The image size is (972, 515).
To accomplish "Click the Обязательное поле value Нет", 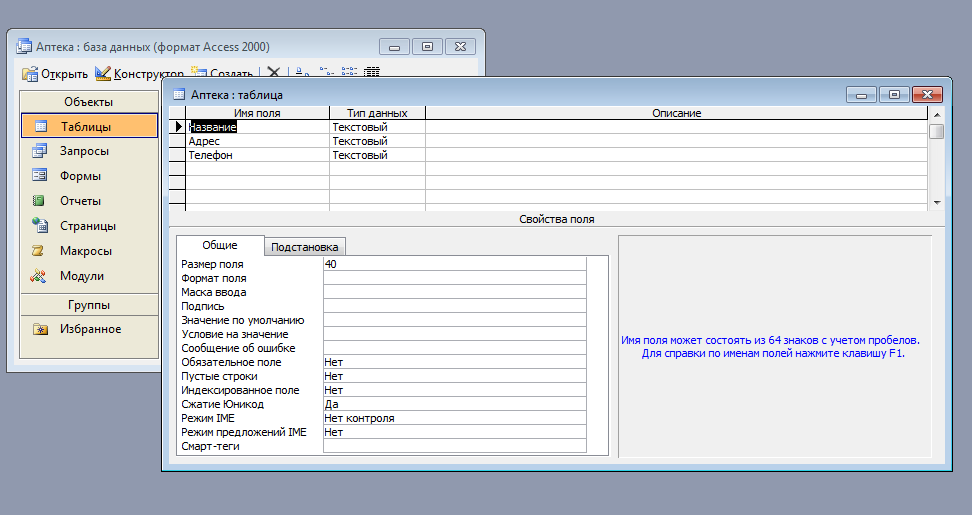I will click(454, 362).
